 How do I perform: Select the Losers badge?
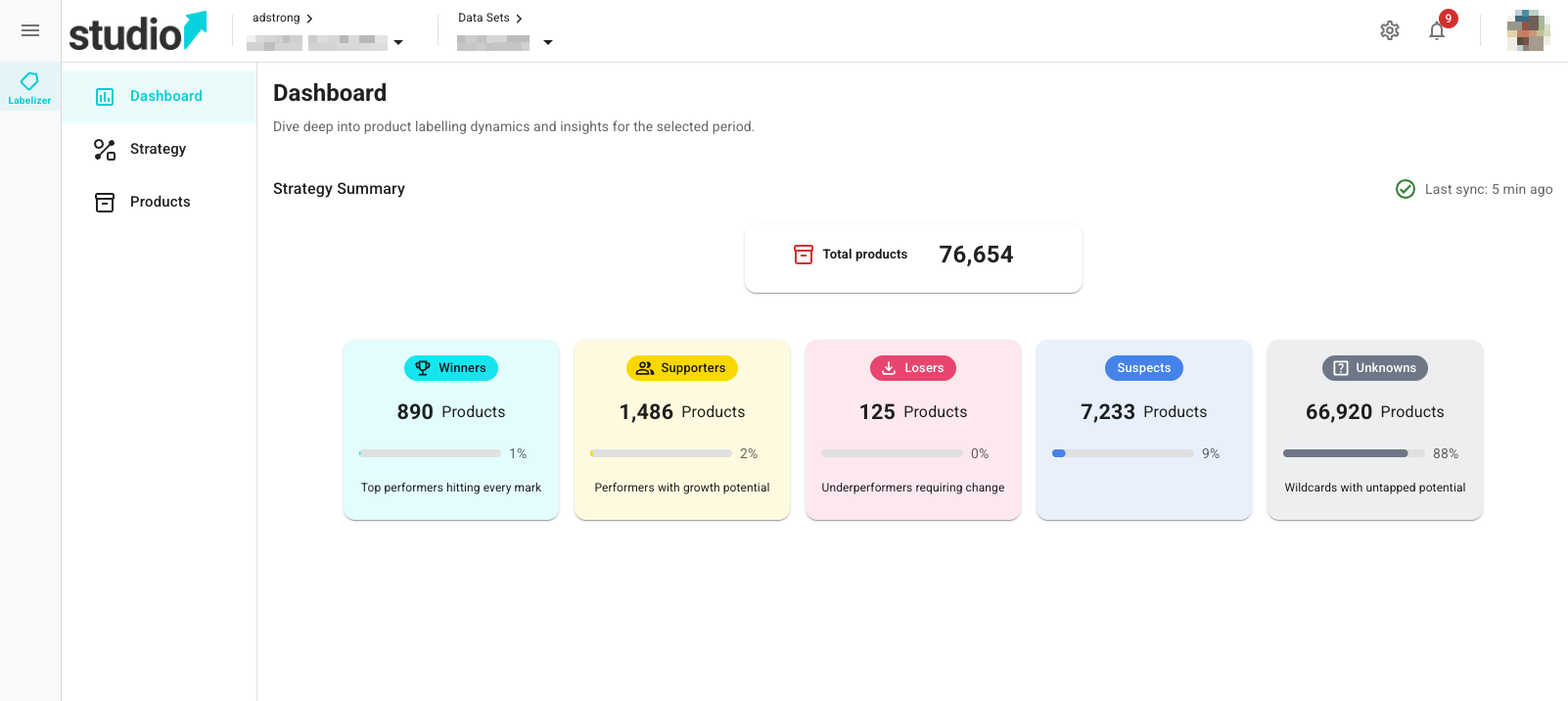pos(913,368)
